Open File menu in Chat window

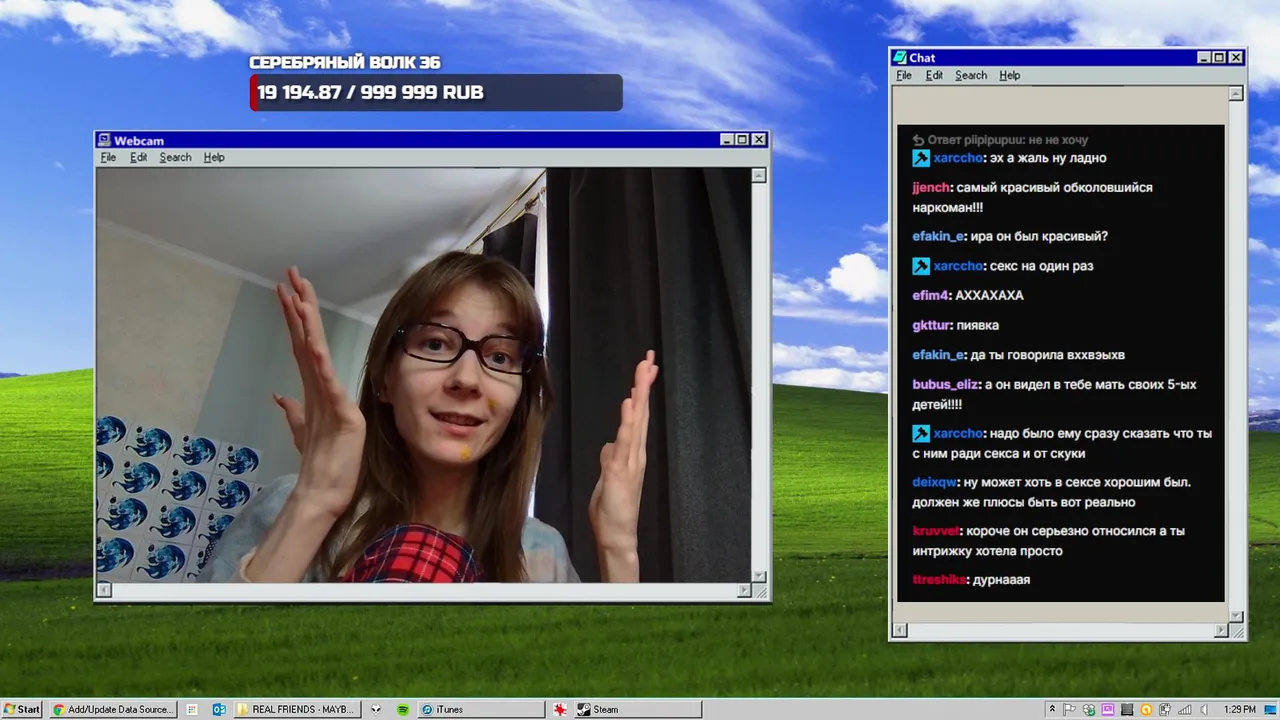(904, 75)
